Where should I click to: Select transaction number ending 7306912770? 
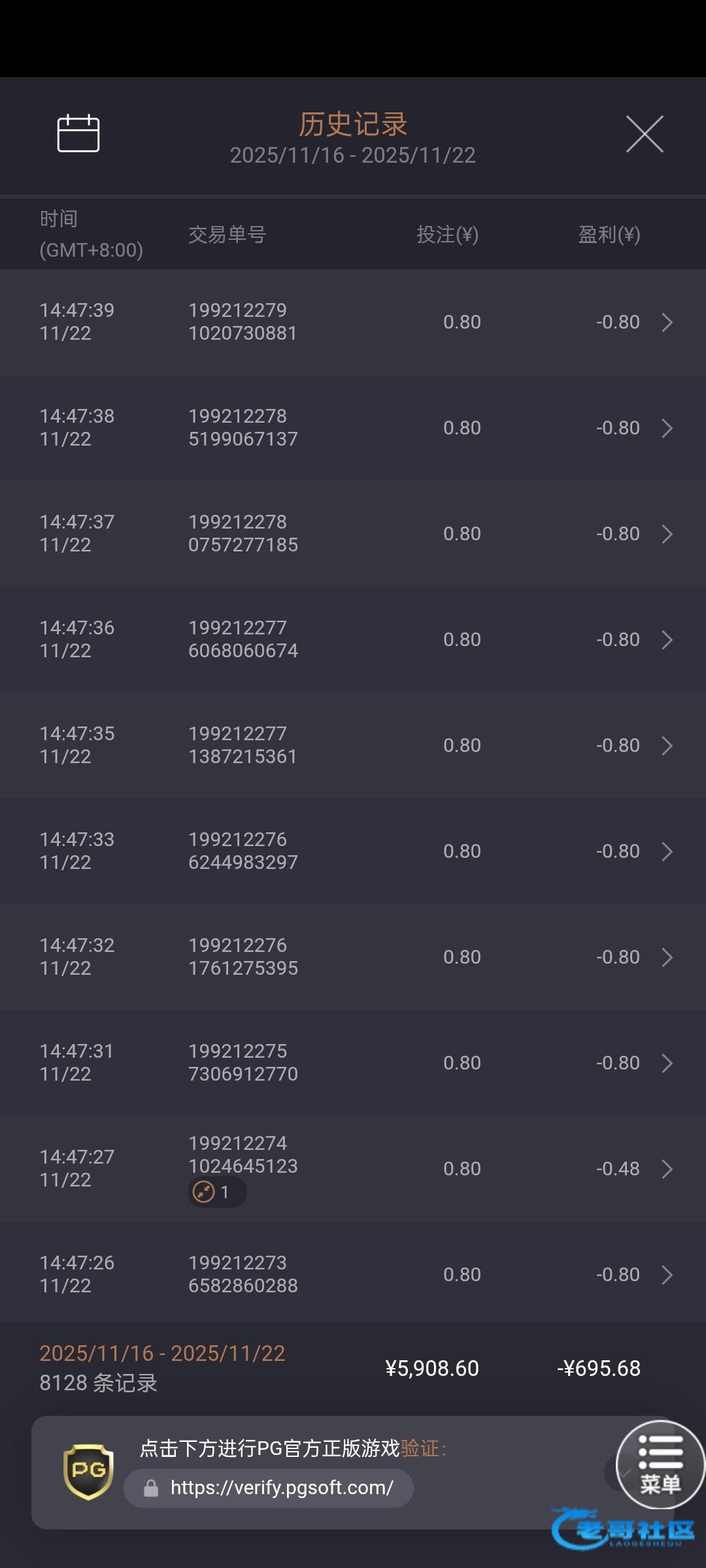tap(243, 1062)
